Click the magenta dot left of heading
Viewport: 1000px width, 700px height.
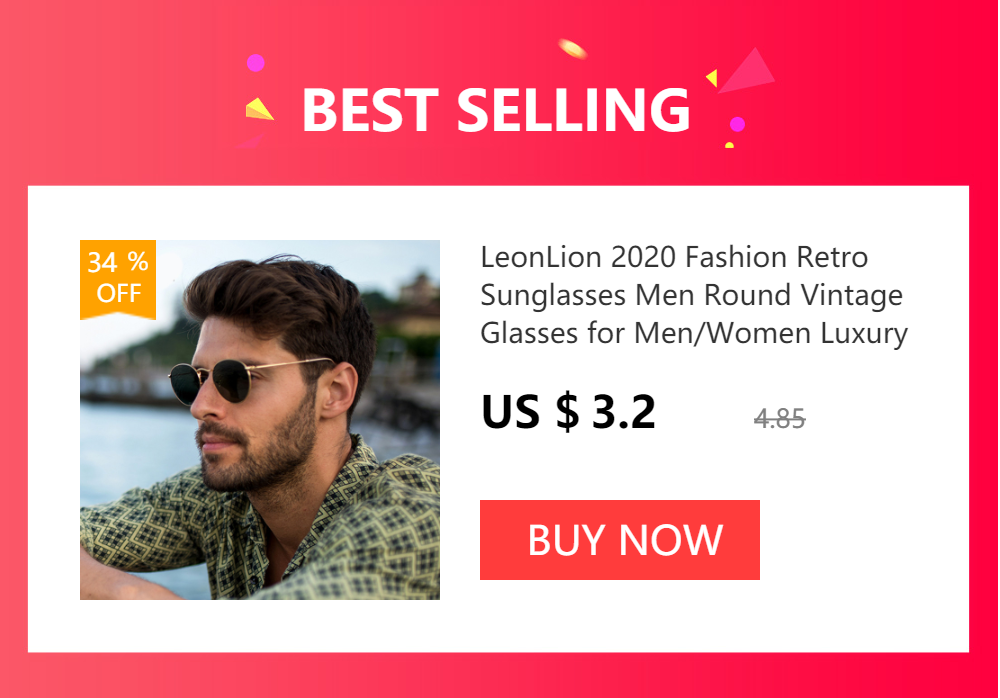[x=256, y=63]
